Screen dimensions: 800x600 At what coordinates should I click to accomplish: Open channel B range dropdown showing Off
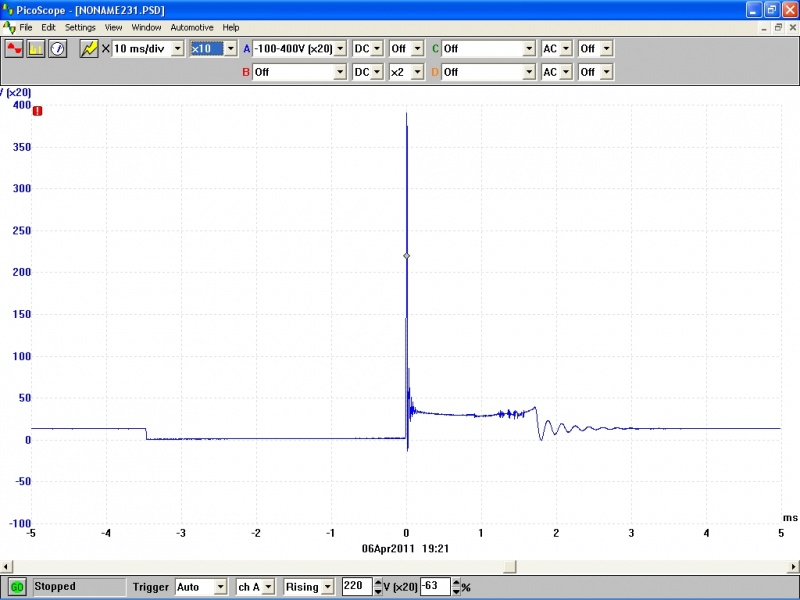point(340,72)
